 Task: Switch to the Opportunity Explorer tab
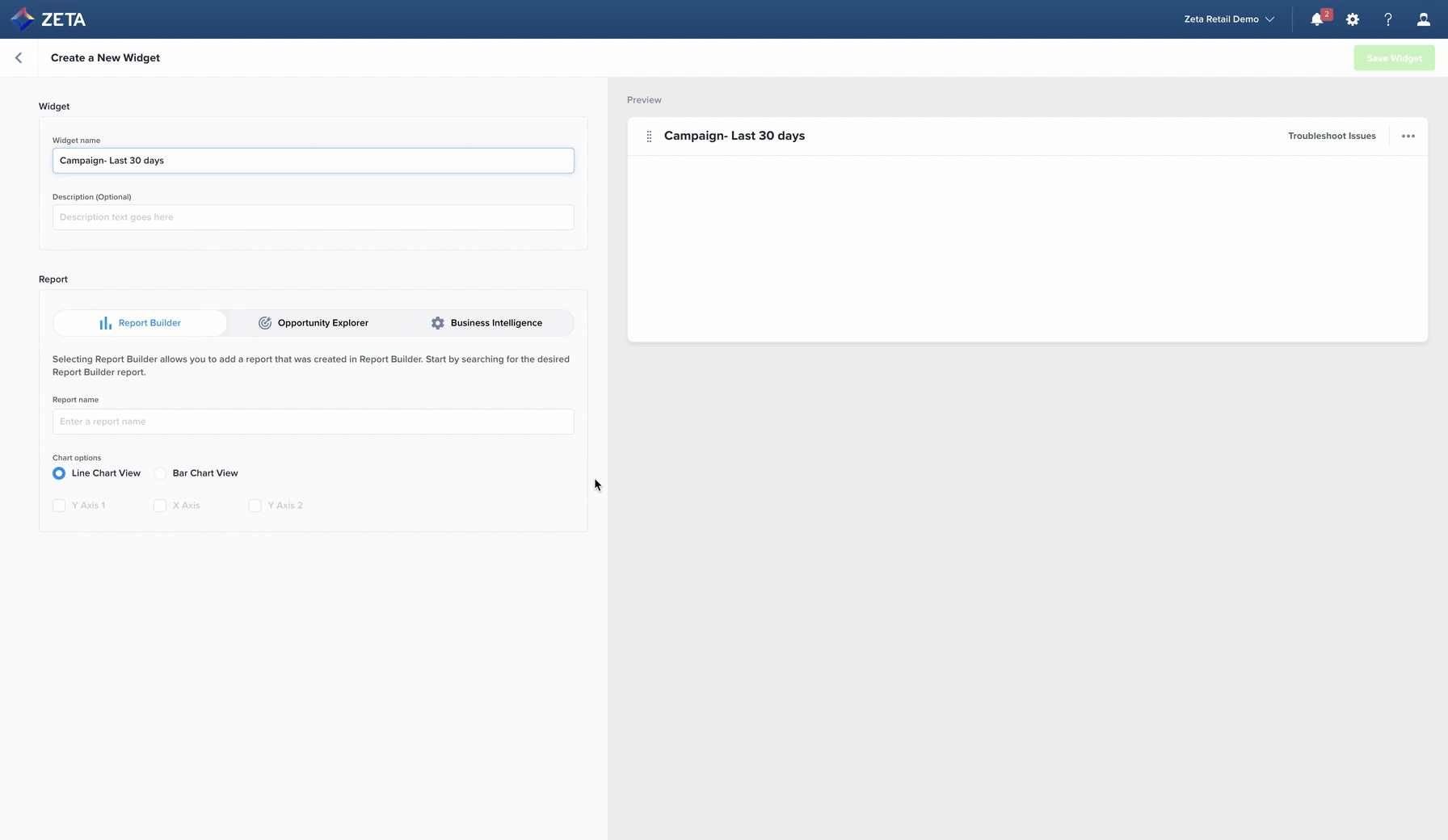click(314, 323)
